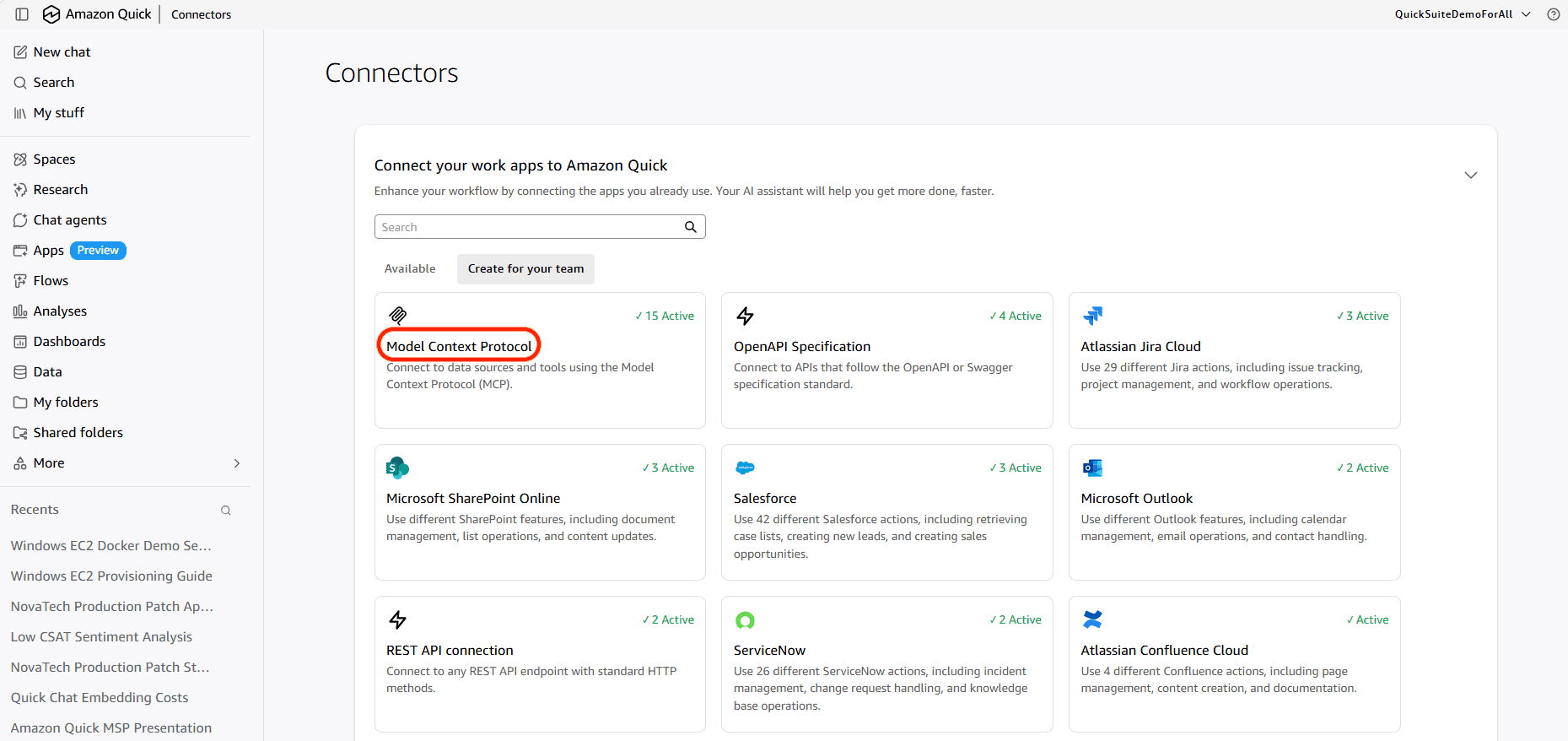Viewport: 1568px width, 741px height.
Task: Click the Research icon in sidebar
Action: pos(20,190)
